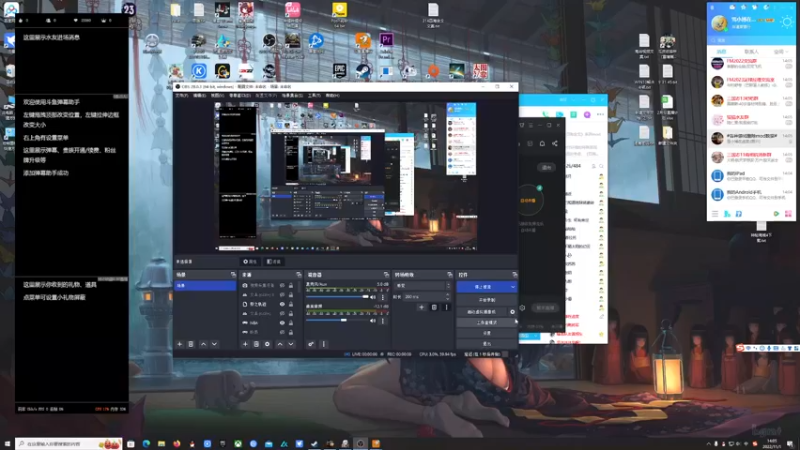Image resolution: width=800 pixels, height=450 pixels.
Task: Move the source up in Sources panel footer
Action: coord(280,344)
